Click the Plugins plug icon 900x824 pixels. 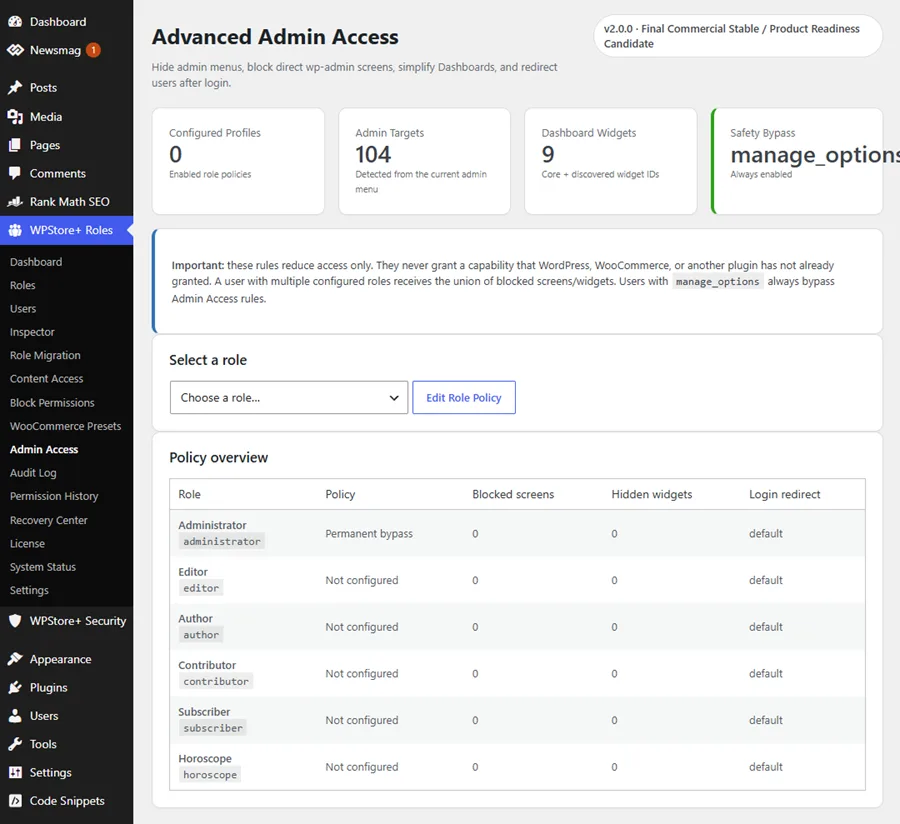(15, 687)
